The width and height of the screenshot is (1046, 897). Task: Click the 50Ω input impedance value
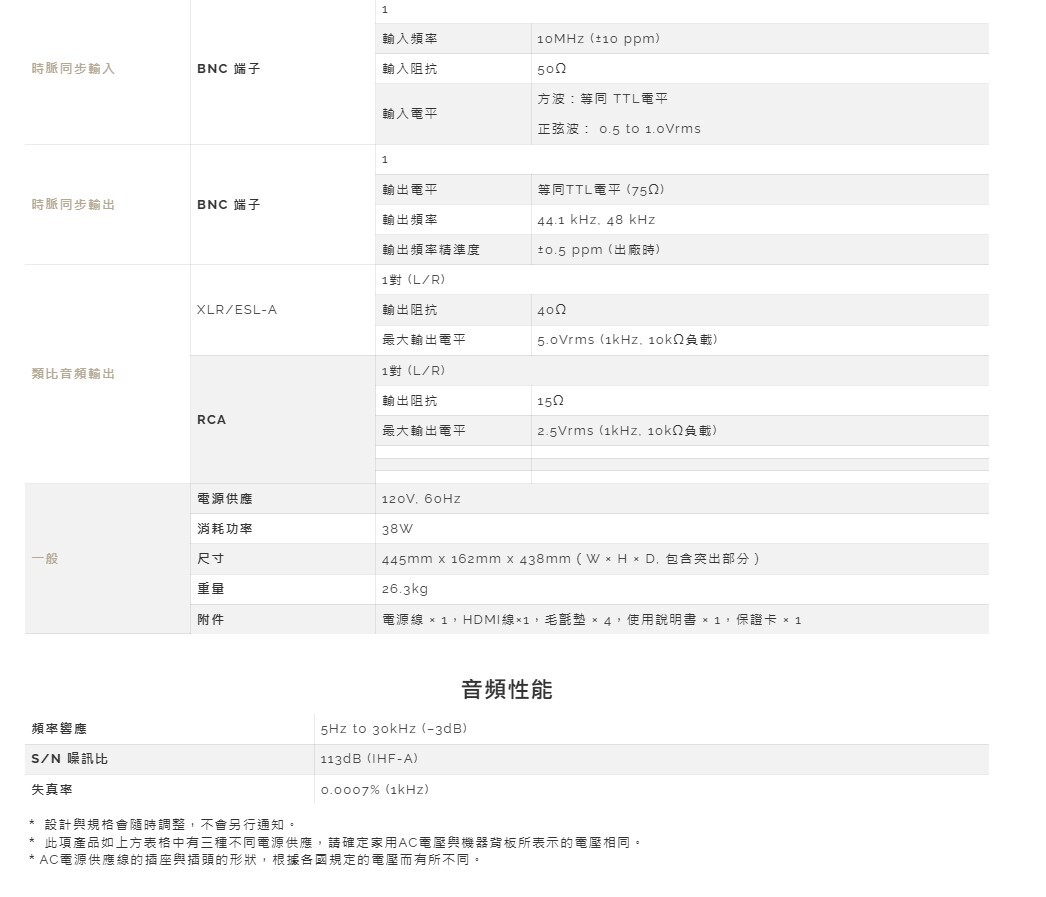coord(552,69)
